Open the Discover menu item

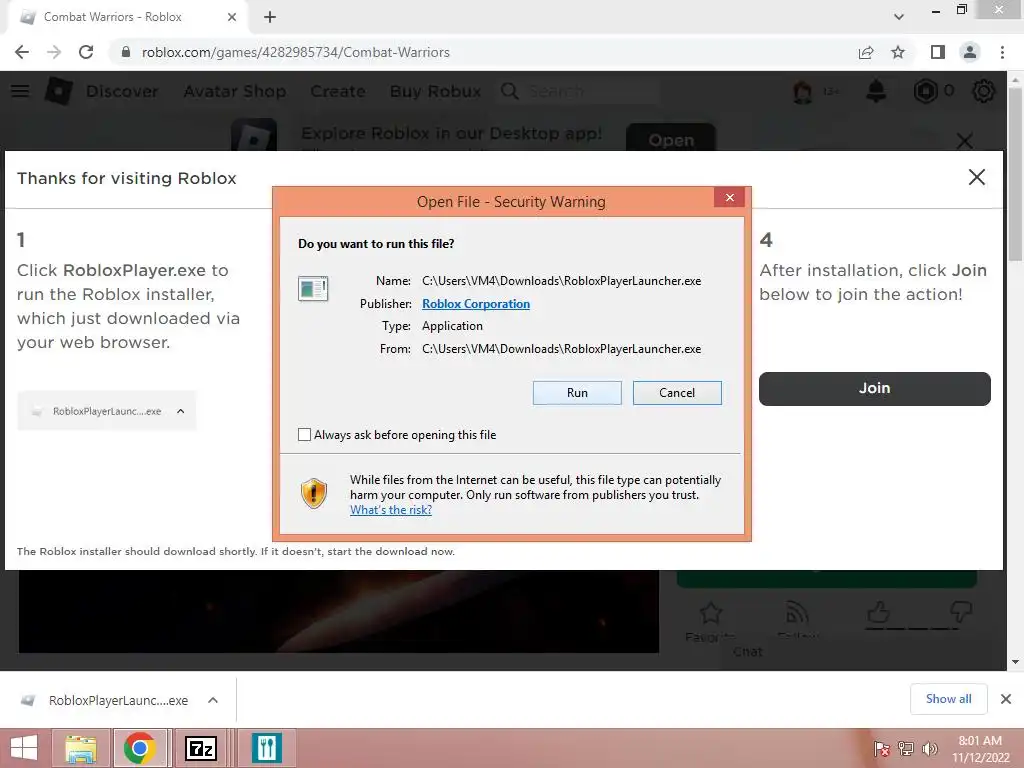pyautogui.click(x=122, y=91)
